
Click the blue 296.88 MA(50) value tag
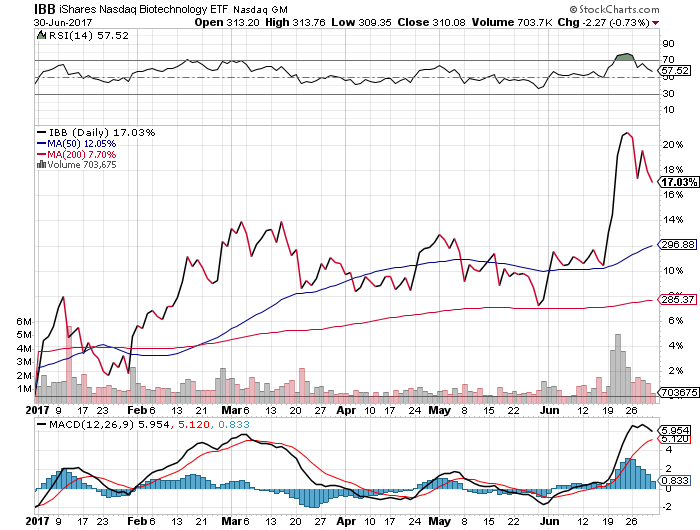click(x=678, y=245)
